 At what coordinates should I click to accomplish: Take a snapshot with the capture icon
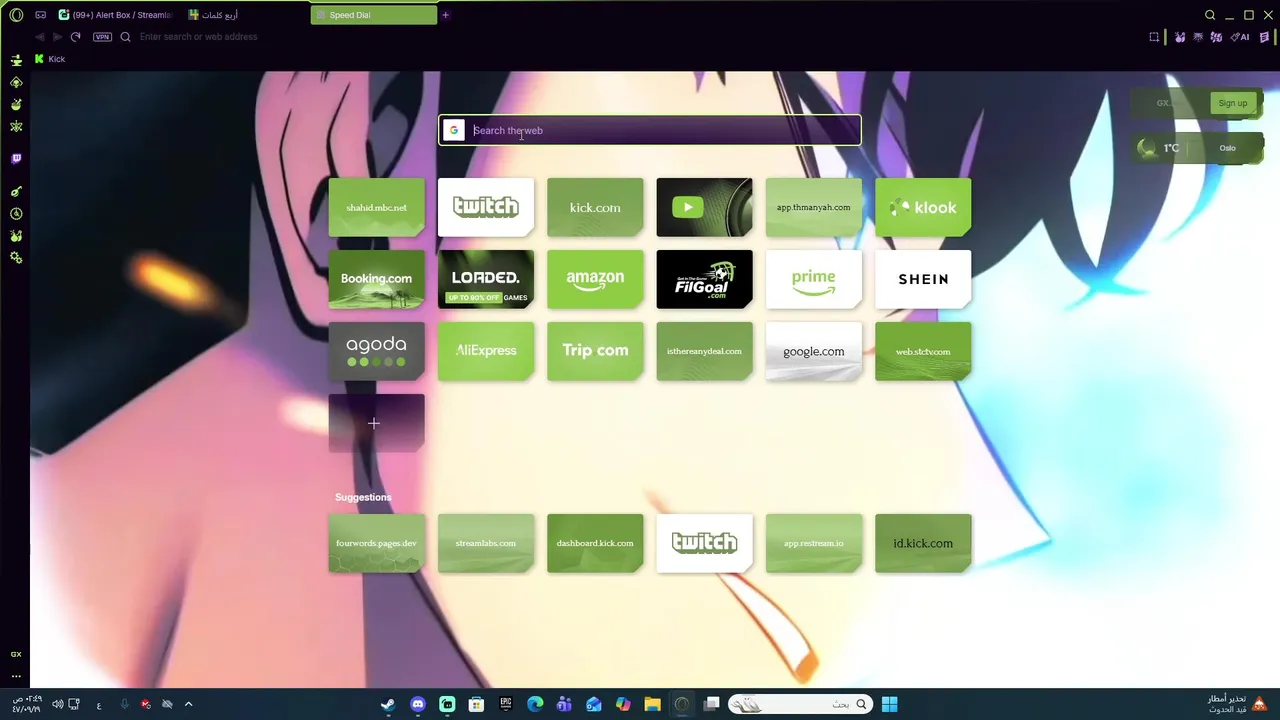point(1154,37)
